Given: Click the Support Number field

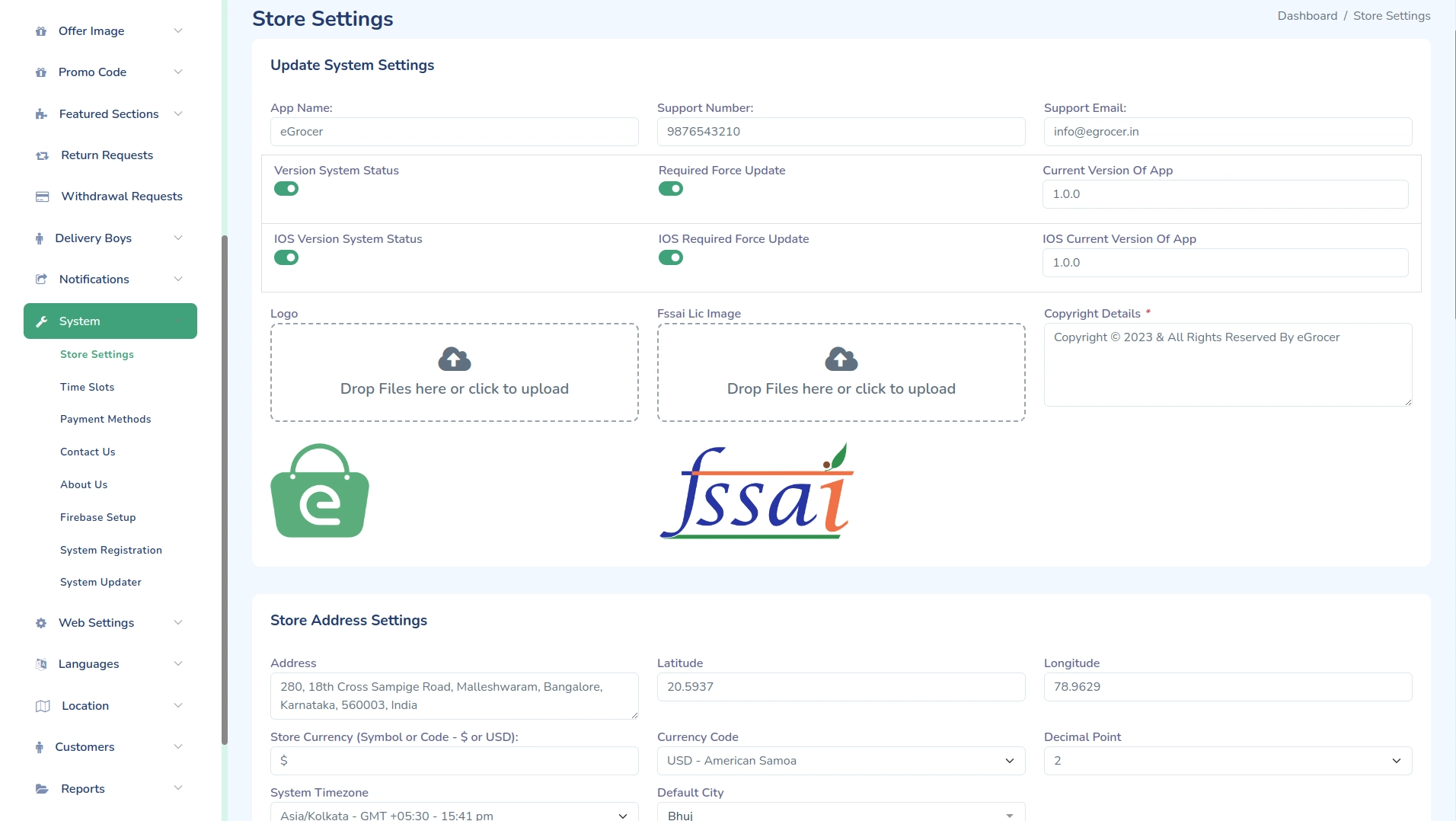Looking at the screenshot, I should tap(841, 132).
